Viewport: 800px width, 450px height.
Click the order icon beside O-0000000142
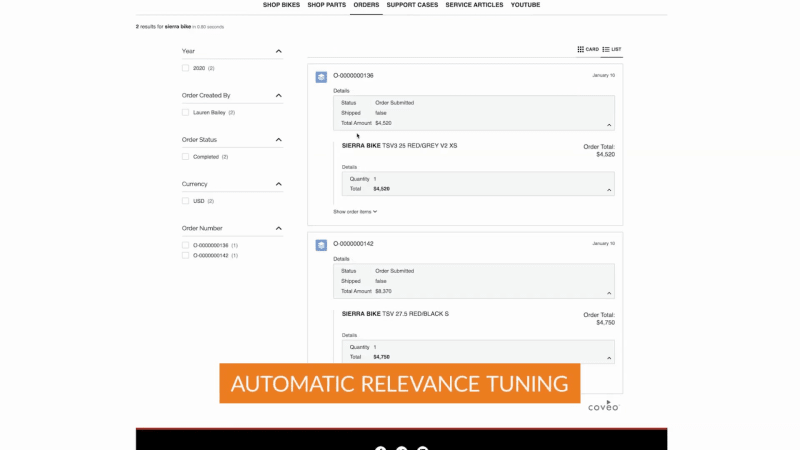click(321, 245)
